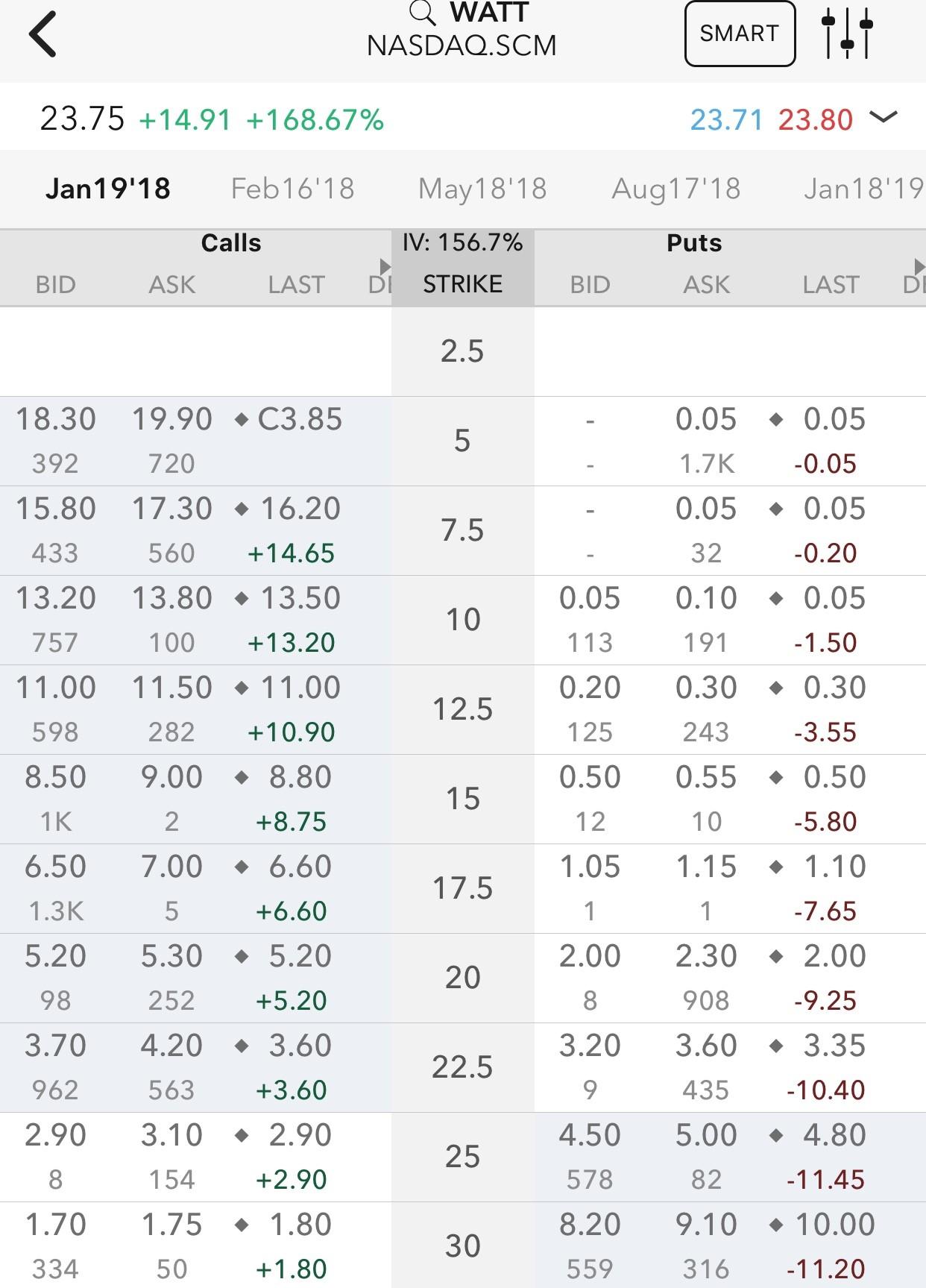Tap the diamond marker beside call last 16.20

[241, 509]
